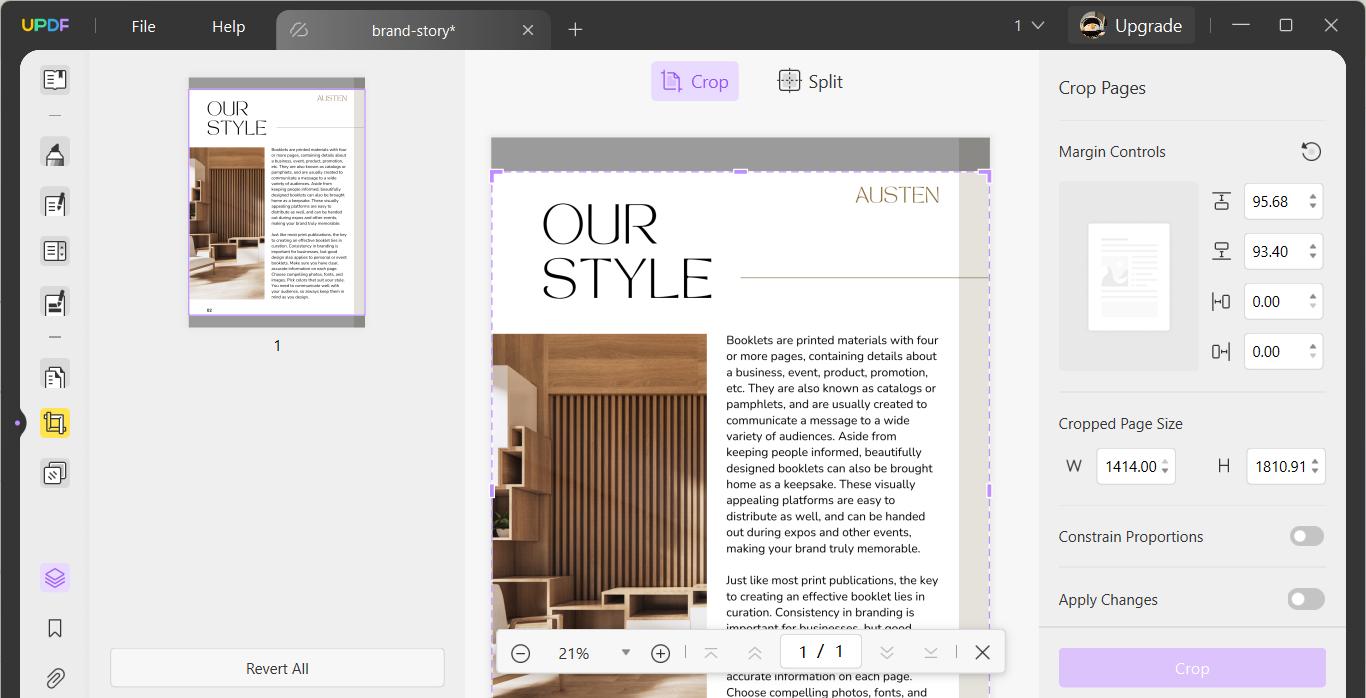Image resolution: width=1366 pixels, height=698 pixels.
Task: Turn on Apply Changes switch
Action: 1305,599
